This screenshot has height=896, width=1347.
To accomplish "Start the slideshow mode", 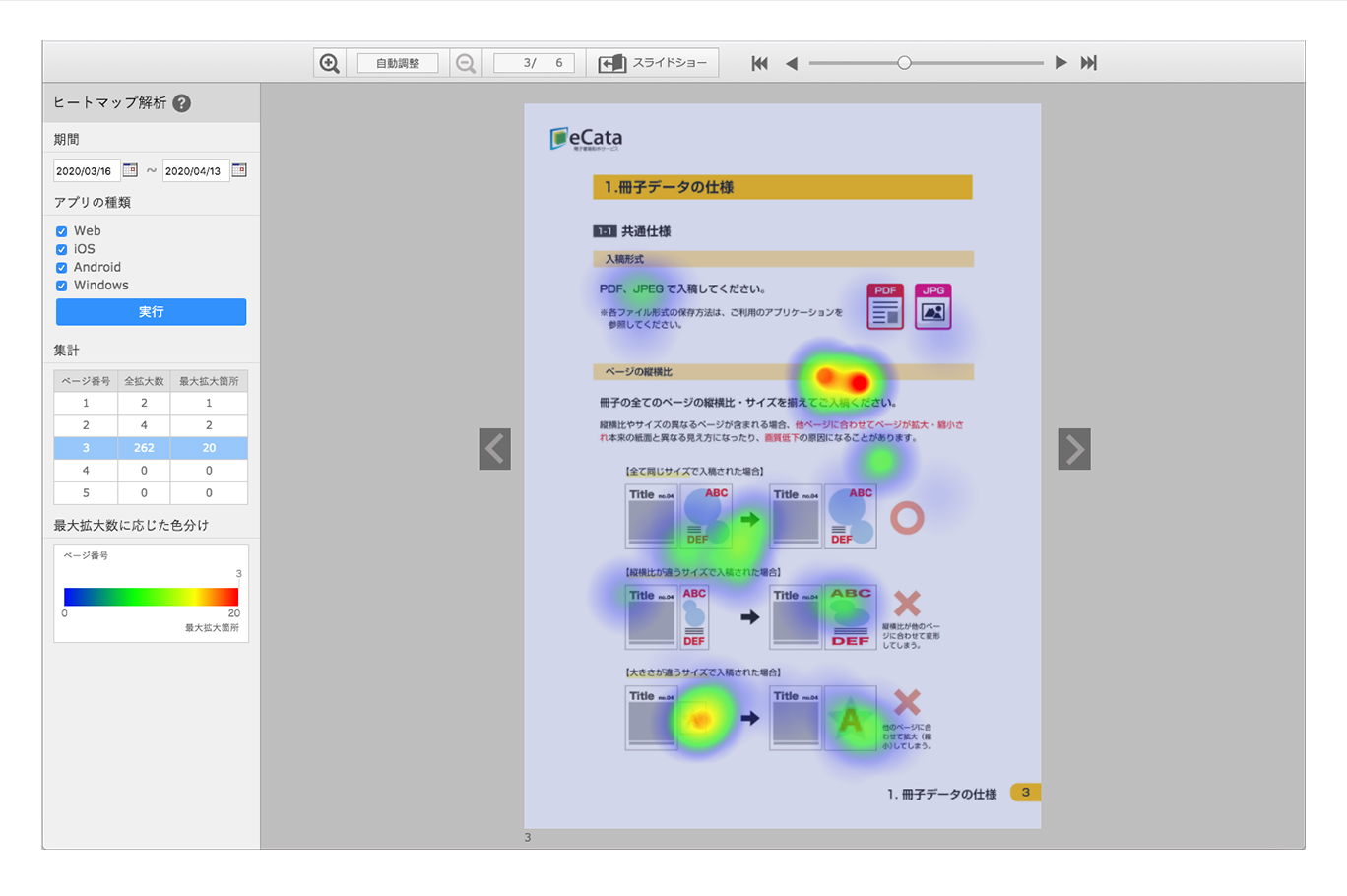I will (x=653, y=63).
